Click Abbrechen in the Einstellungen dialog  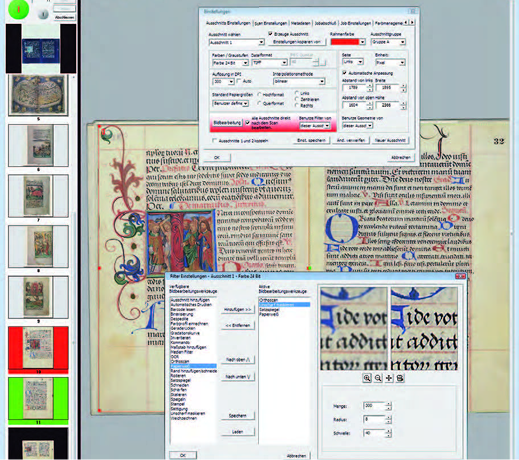[400, 157]
